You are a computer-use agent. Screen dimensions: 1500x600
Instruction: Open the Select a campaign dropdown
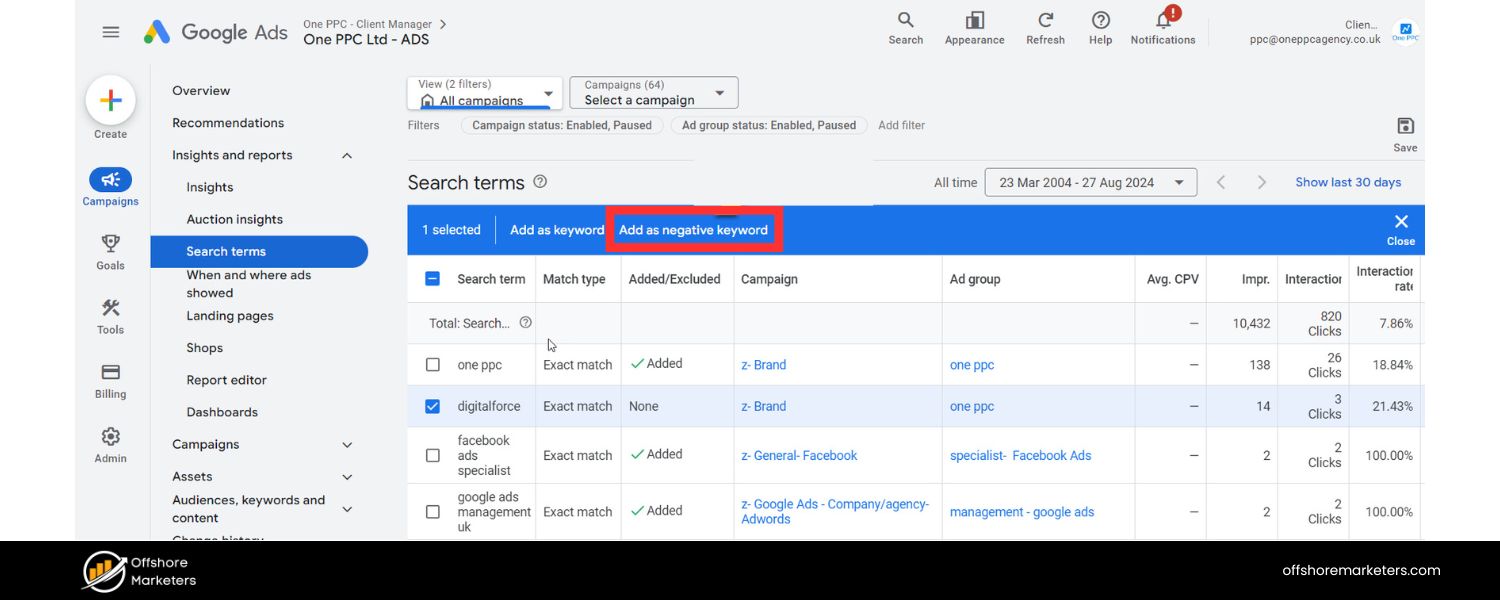coord(652,92)
